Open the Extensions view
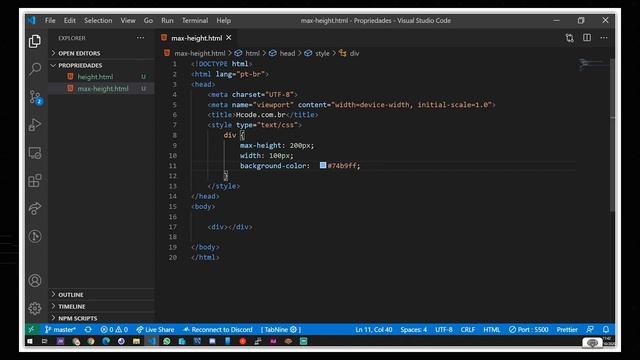640x360 pixels. 35,180
